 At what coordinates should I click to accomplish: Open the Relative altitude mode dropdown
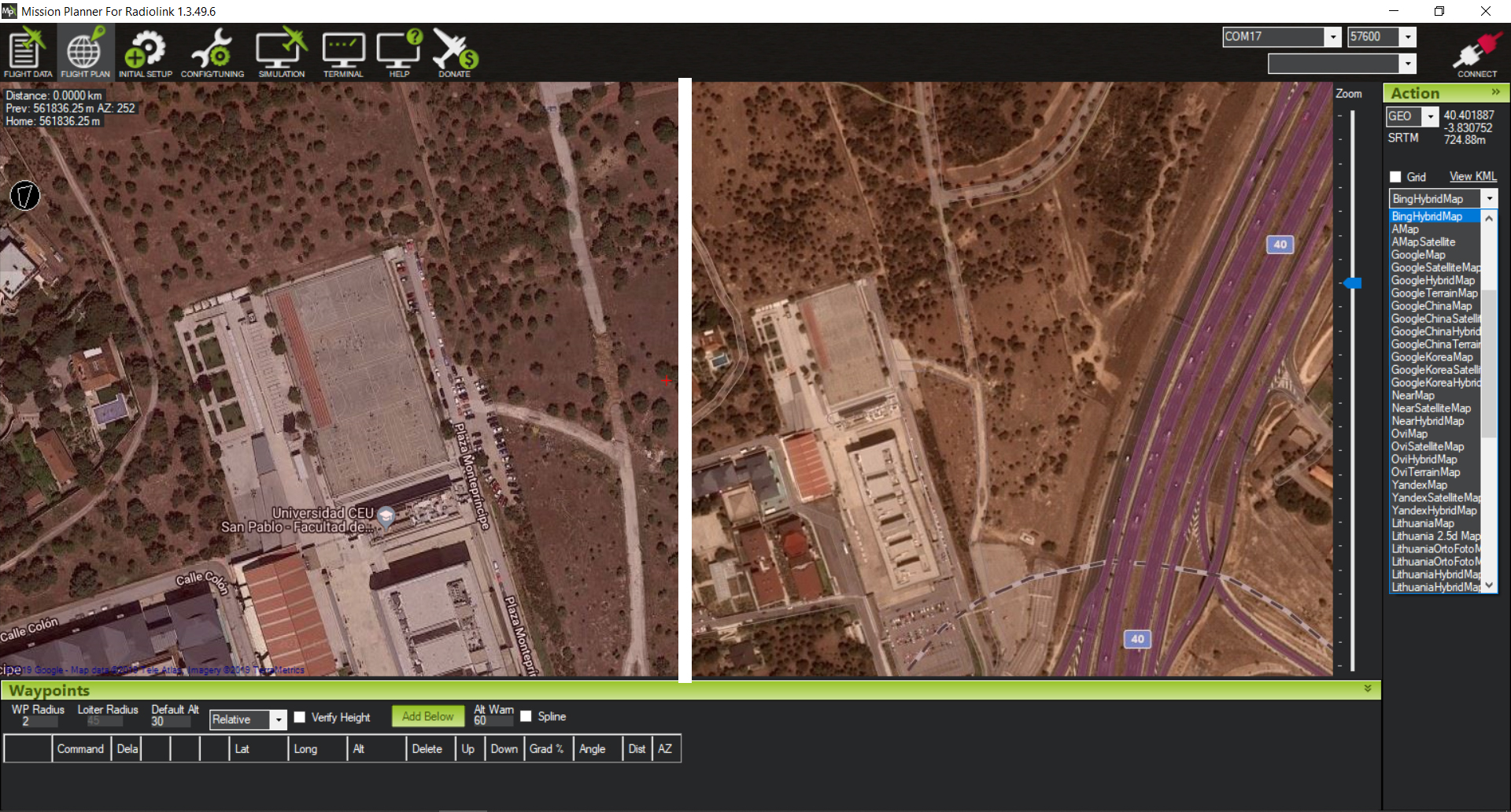click(278, 720)
